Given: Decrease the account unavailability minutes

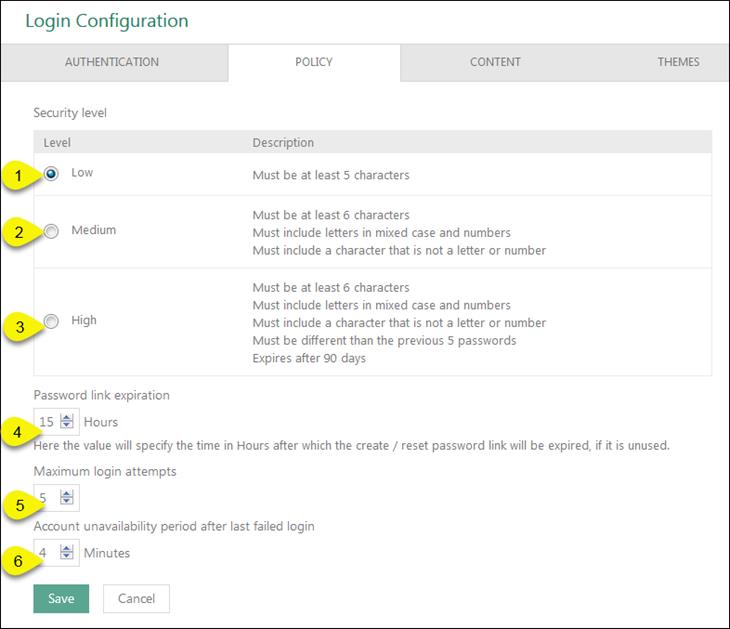Looking at the screenshot, I should (67, 556).
